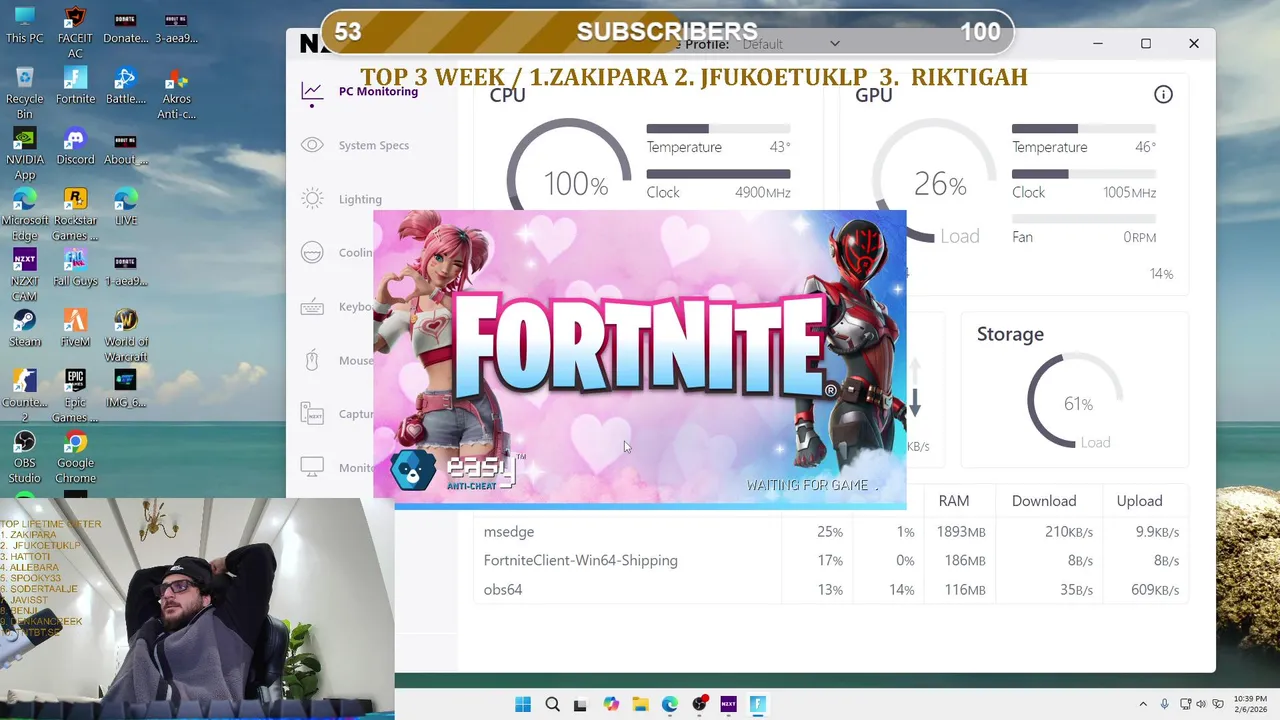The height and width of the screenshot is (720, 1280).
Task: Select Battle.net desktop shortcut
Action: pos(126,85)
